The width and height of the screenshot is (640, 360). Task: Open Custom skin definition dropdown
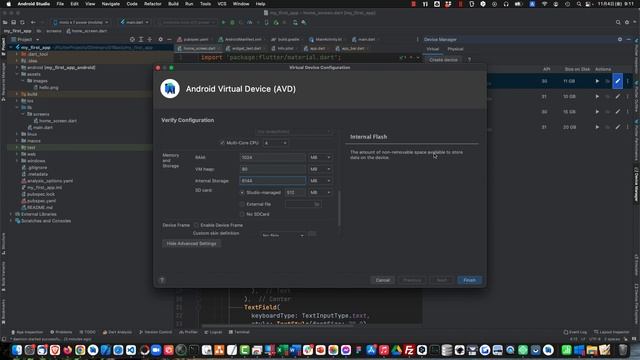tap(282, 235)
